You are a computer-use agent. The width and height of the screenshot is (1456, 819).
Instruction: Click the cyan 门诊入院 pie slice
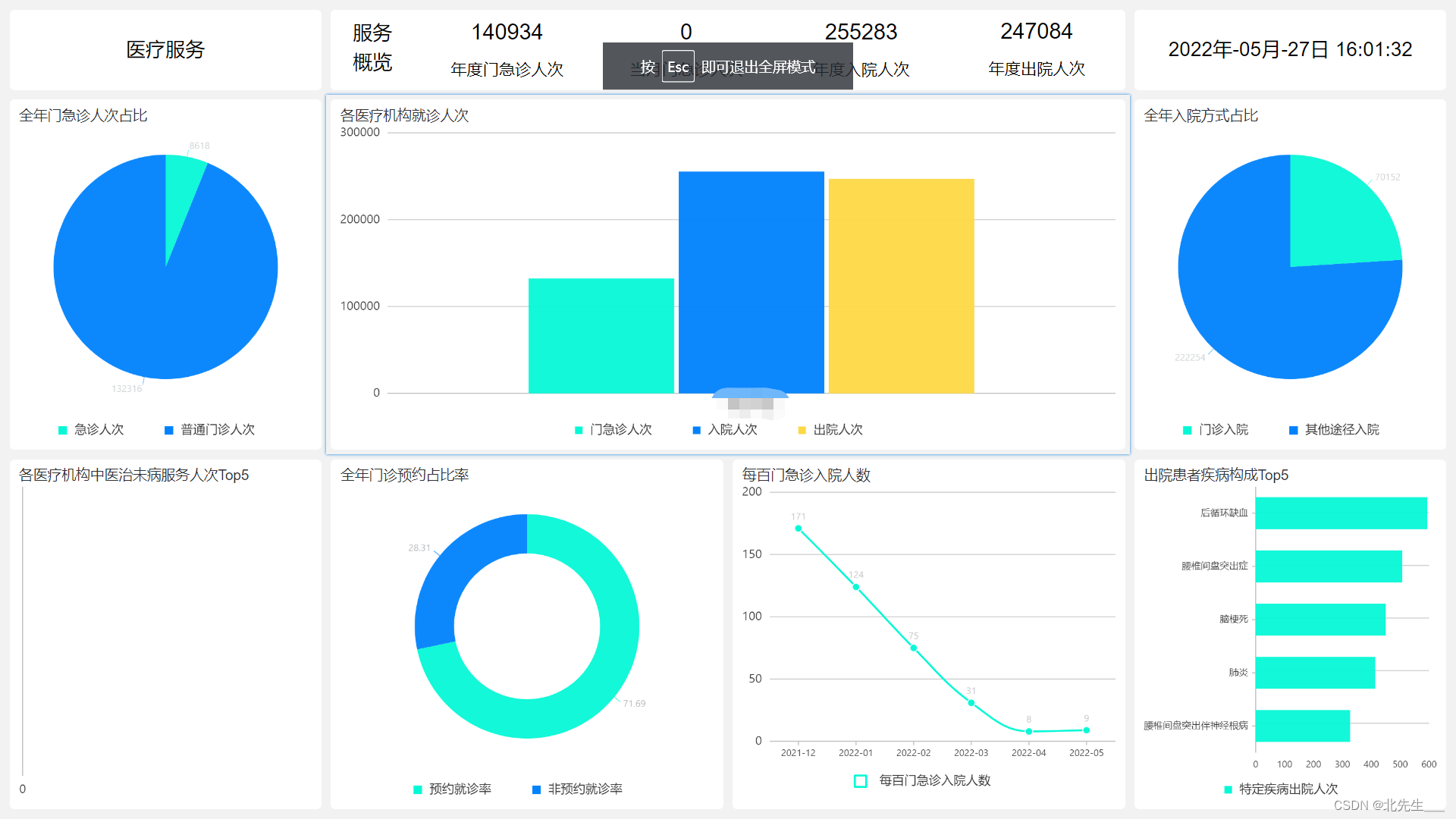[1335, 220]
